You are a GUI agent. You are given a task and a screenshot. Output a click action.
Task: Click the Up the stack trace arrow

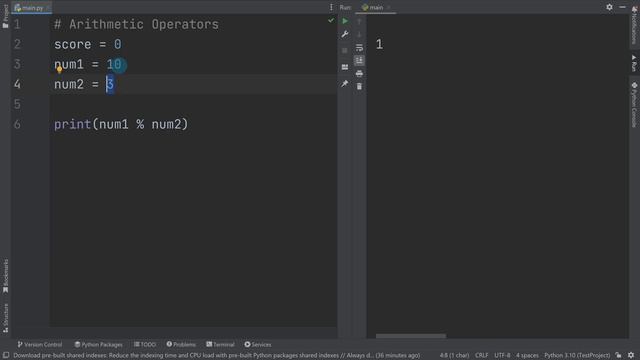tap(359, 21)
